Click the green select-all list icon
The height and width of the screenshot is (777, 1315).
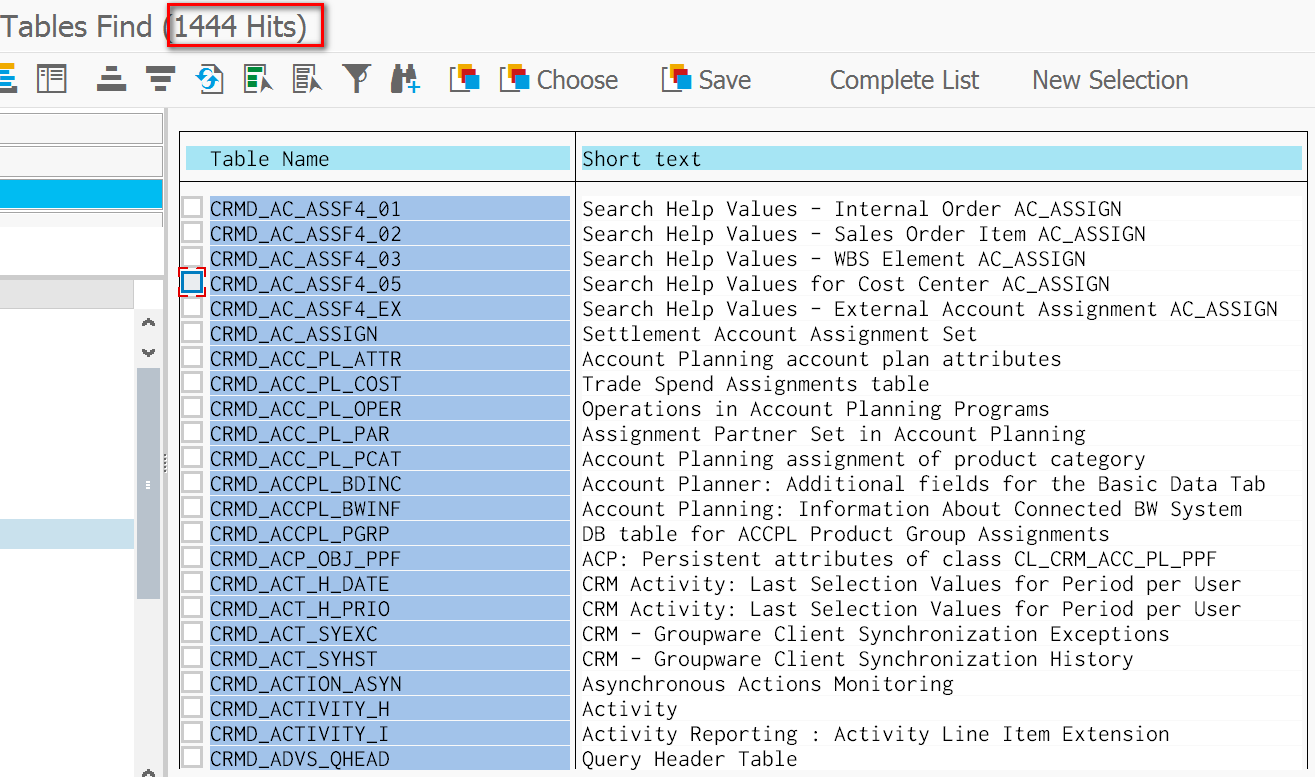coord(259,79)
